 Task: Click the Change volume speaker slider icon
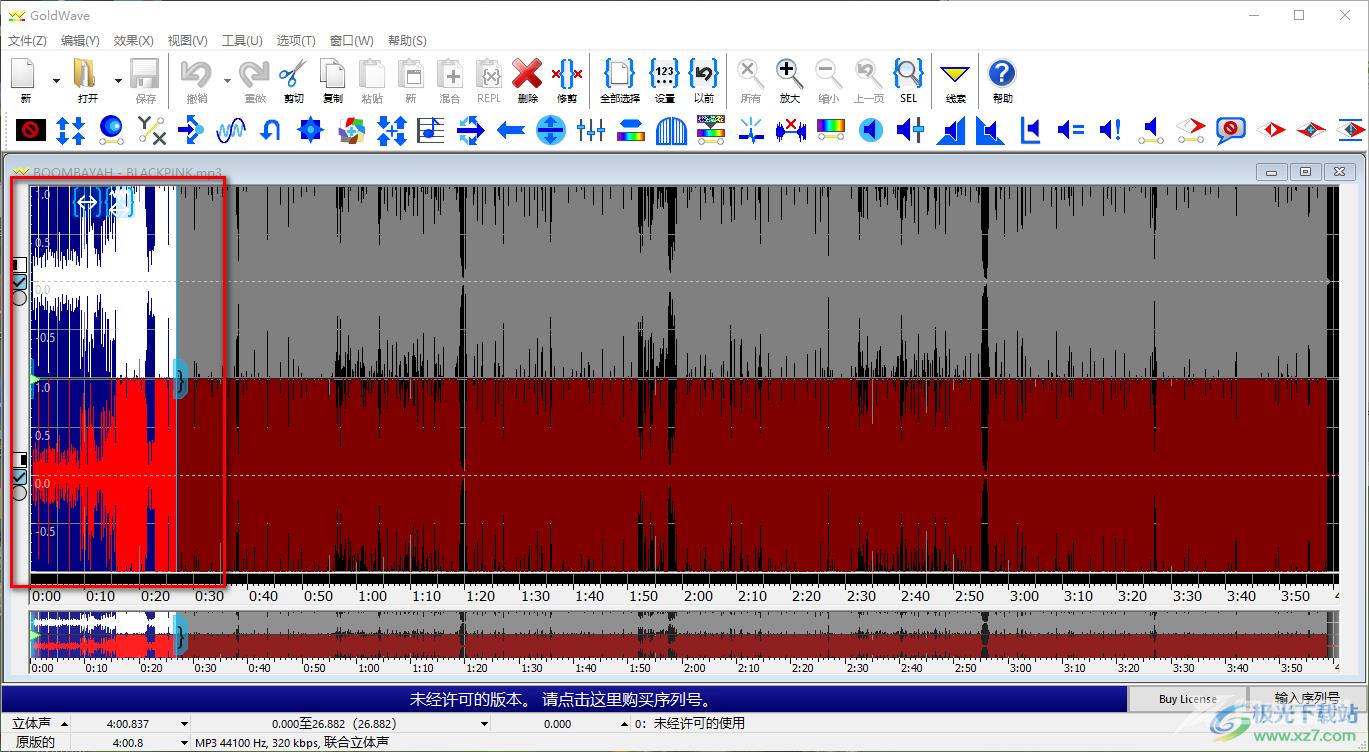pos(911,130)
